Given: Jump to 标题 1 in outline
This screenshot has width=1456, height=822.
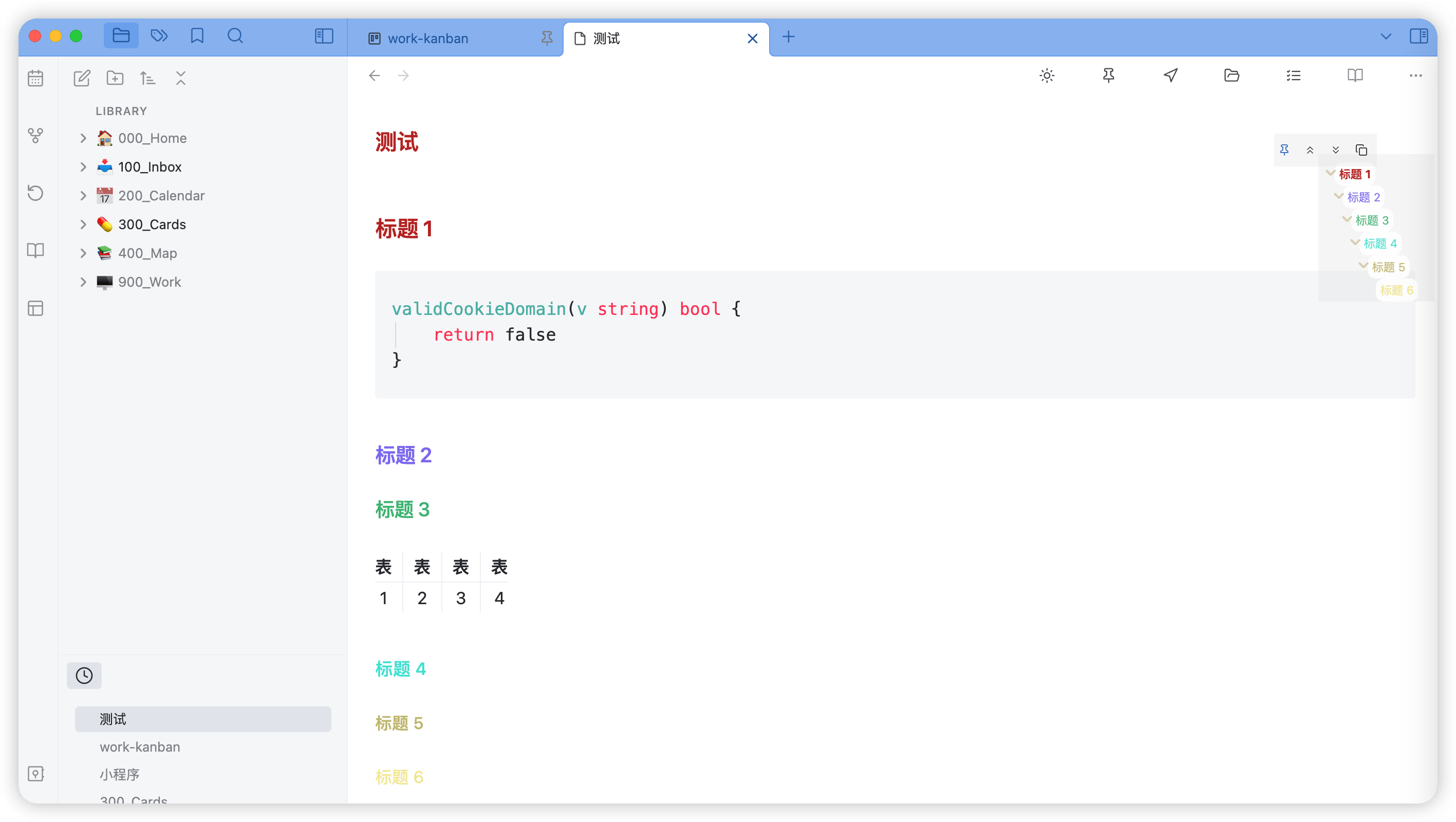Looking at the screenshot, I should click(1354, 174).
